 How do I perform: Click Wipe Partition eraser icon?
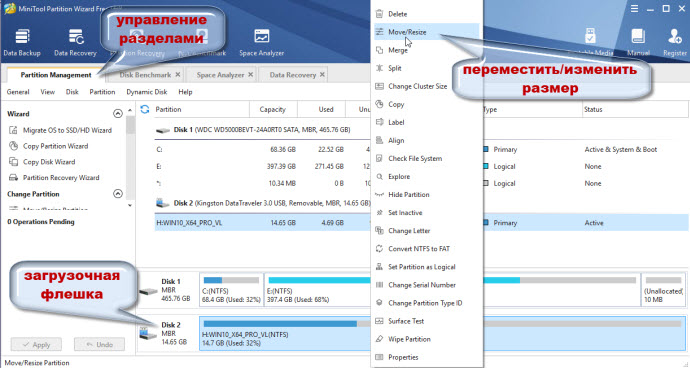(x=379, y=339)
